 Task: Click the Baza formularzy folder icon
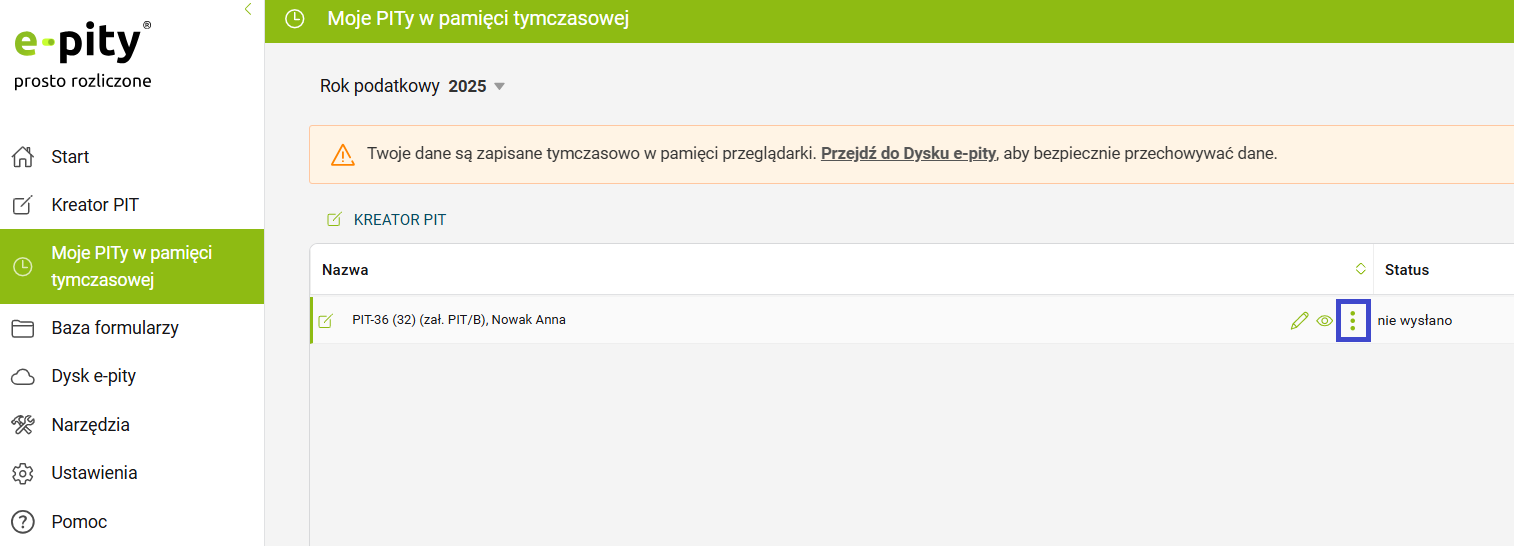click(x=22, y=328)
